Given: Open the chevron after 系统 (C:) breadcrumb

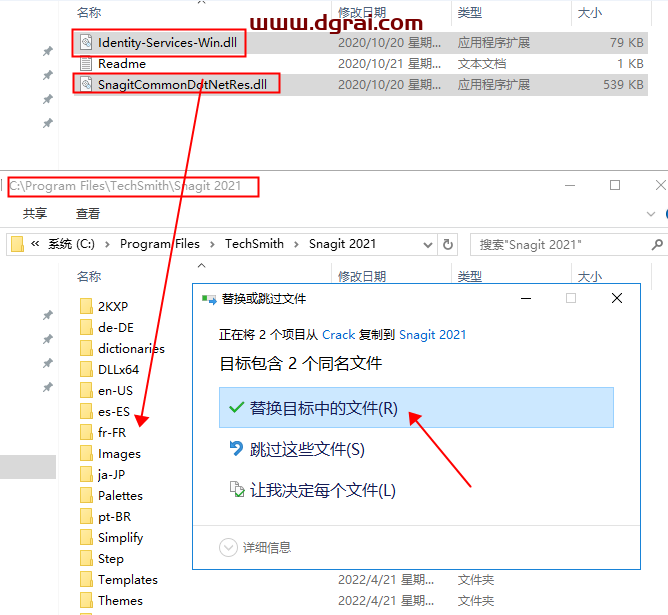Looking at the screenshot, I should [x=107, y=244].
